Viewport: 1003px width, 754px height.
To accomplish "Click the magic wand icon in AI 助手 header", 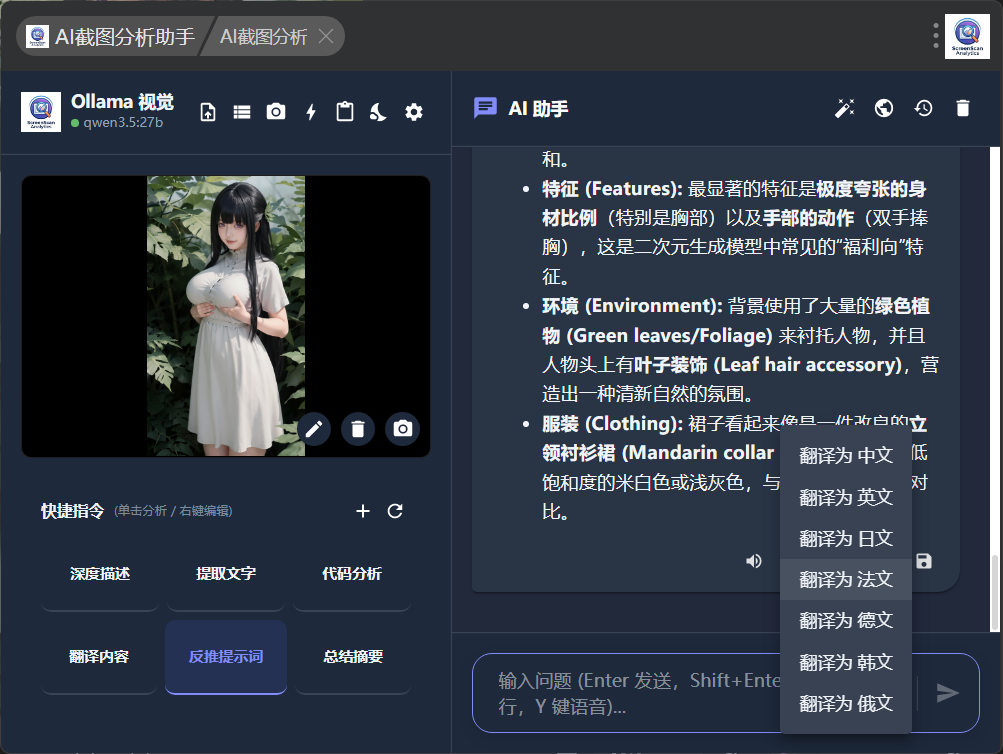I will tap(845, 108).
